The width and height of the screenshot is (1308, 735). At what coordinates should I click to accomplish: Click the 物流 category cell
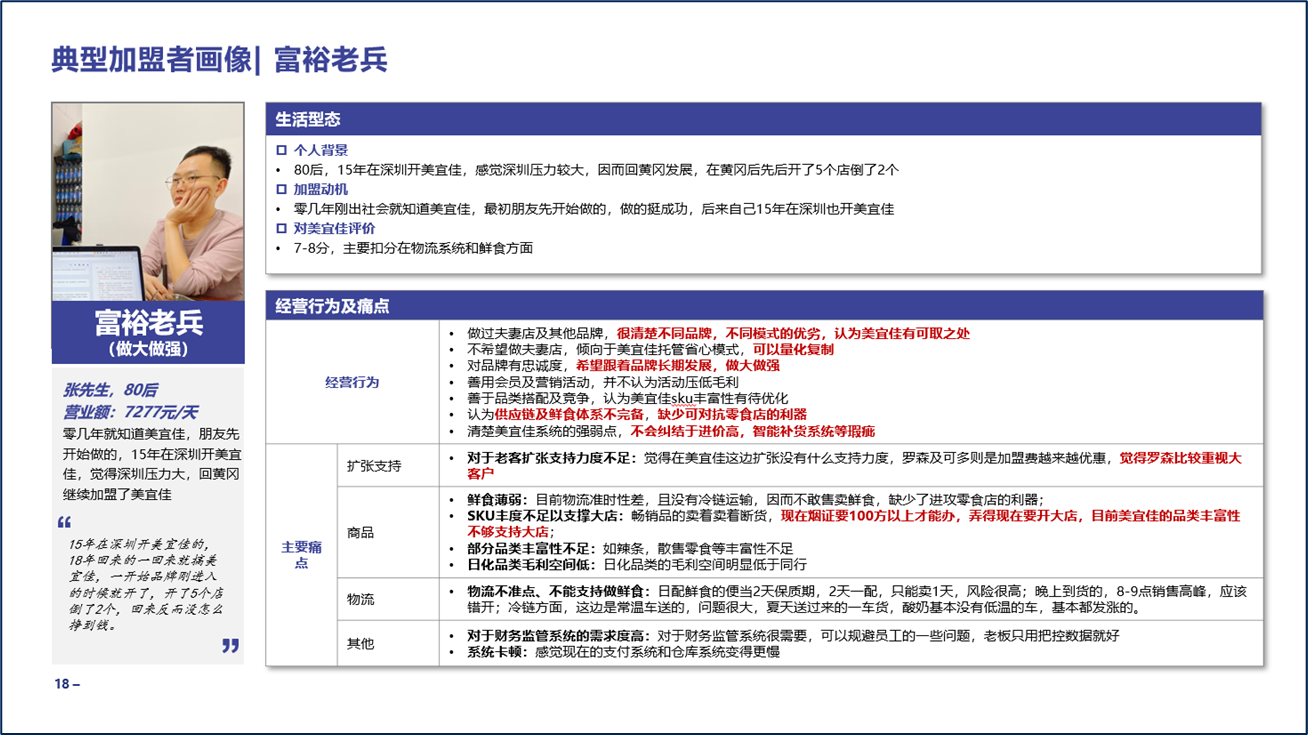click(388, 599)
